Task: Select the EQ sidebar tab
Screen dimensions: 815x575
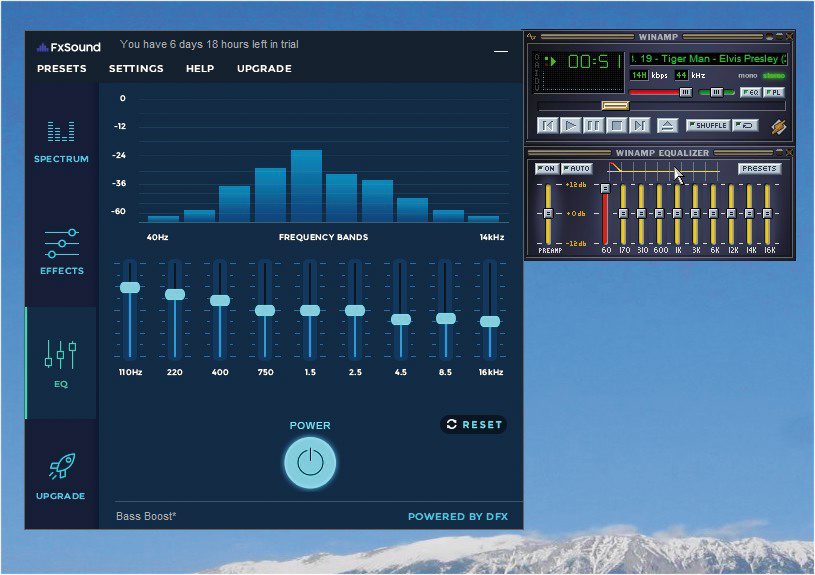Action: 61,364
